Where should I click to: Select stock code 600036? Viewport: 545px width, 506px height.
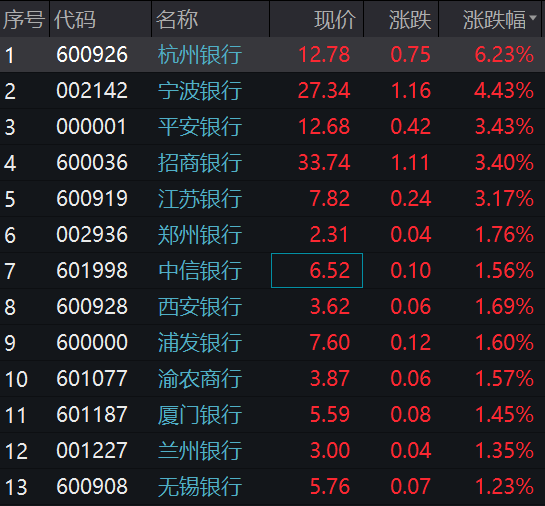(x=92, y=163)
